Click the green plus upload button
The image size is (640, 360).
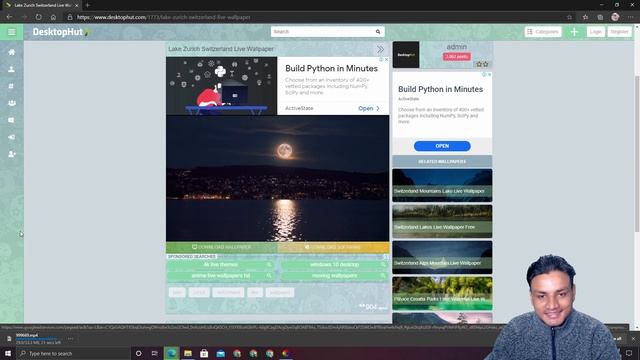574,32
